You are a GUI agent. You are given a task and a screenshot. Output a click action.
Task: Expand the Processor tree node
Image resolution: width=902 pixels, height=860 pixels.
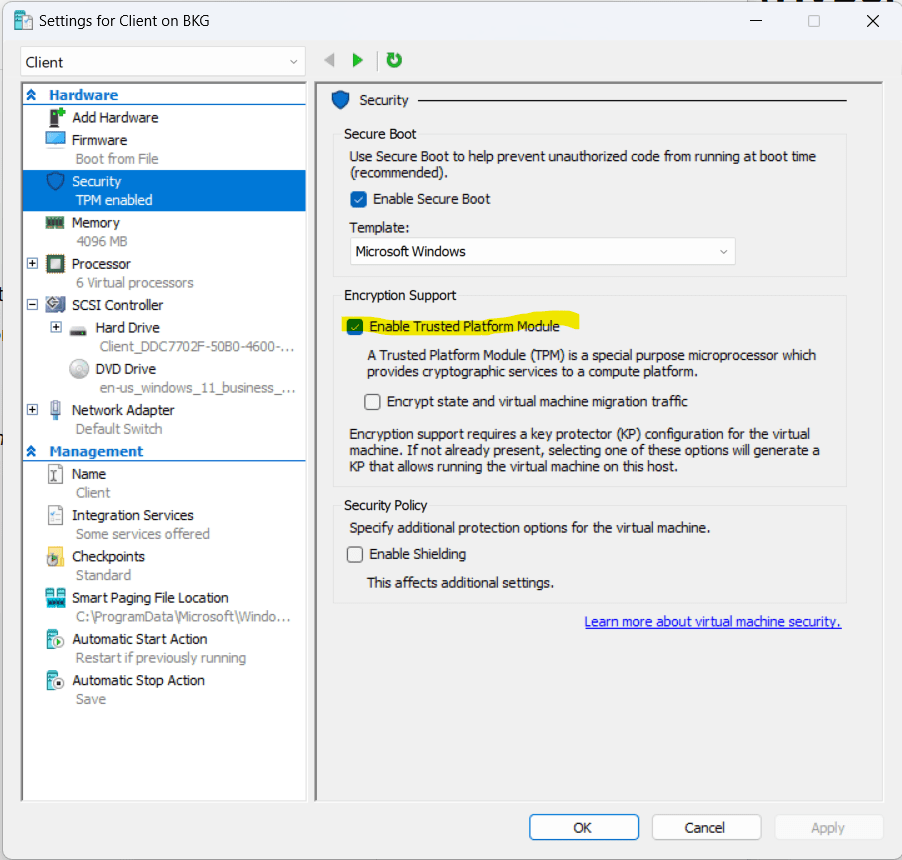32,264
